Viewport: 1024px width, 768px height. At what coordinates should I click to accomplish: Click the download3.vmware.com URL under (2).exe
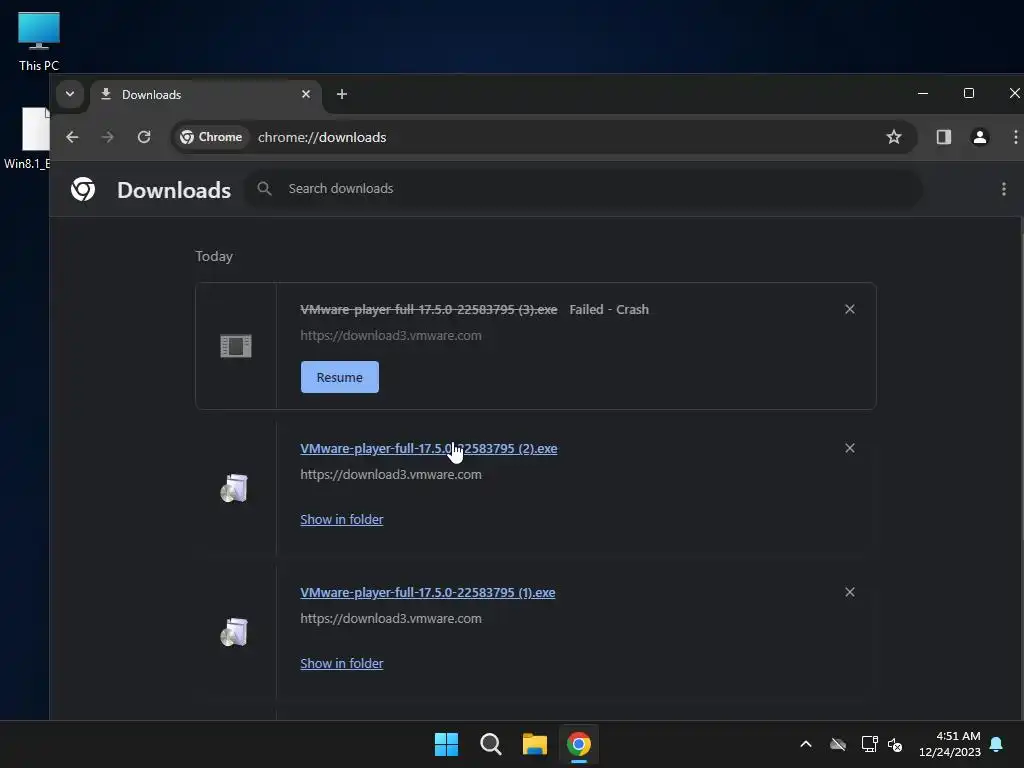click(391, 475)
